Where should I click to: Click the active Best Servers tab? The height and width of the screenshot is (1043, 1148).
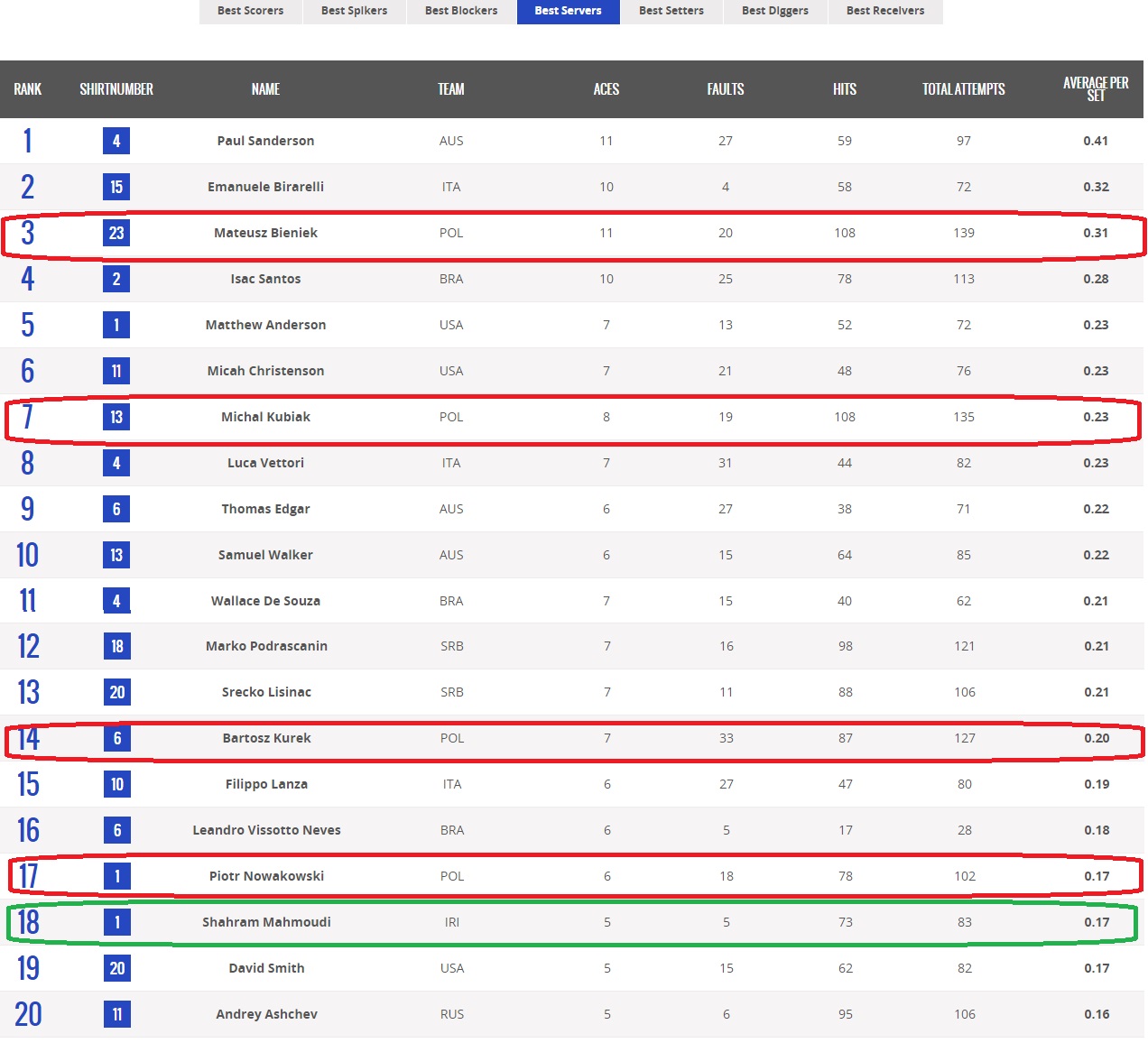click(568, 11)
